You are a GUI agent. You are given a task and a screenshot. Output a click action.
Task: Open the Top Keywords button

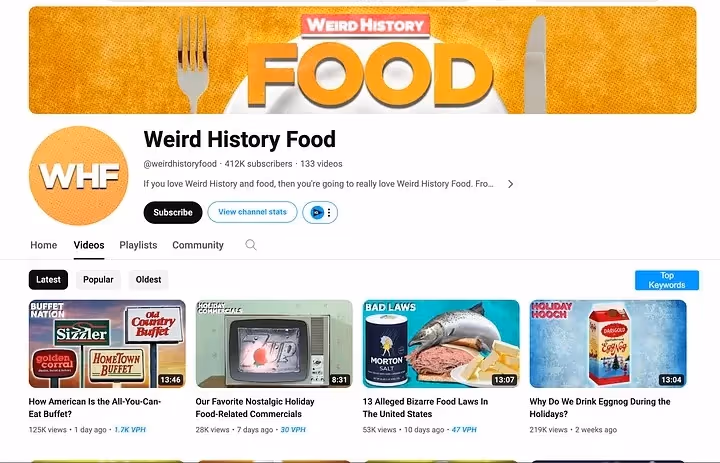[667, 280]
